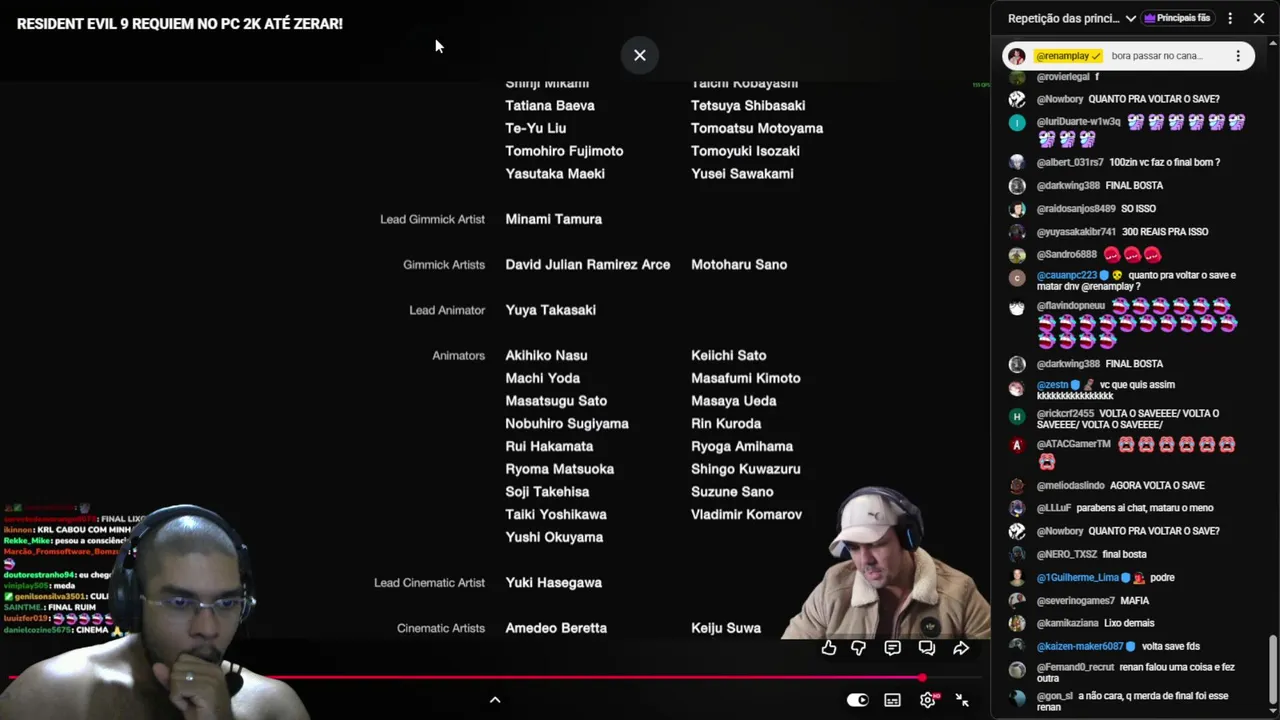Open the chat panel three-dot options menu
The image size is (1280, 720).
pyautogui.click(x=1230, y=18)
